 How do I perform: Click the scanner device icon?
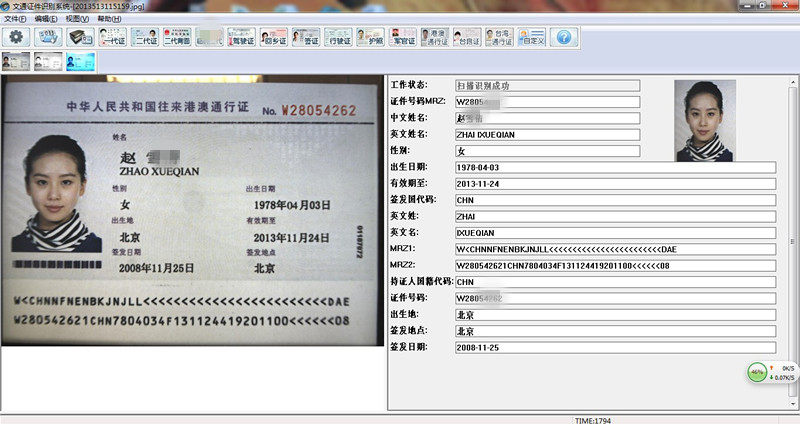pyautogui.click(x=81, y=37)
